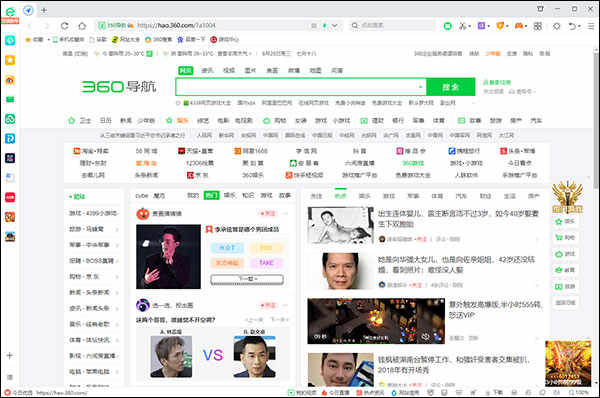Reload the current page
This screenshot has width=600, height=398.
64,26
